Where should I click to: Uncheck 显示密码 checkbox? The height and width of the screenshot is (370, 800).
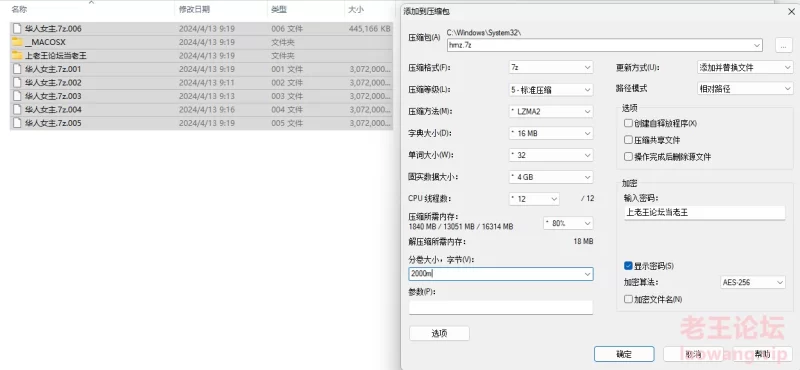tap(628, 266)
